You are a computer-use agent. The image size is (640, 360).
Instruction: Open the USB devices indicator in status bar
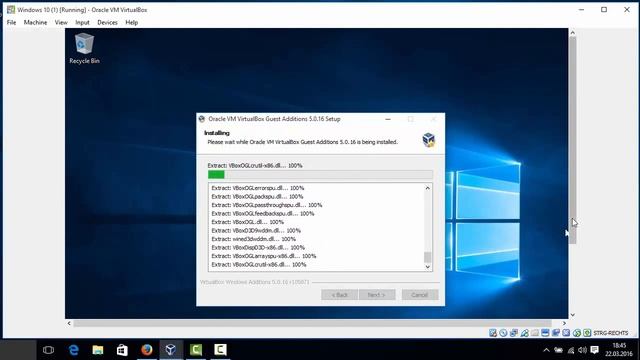point(524,333)
